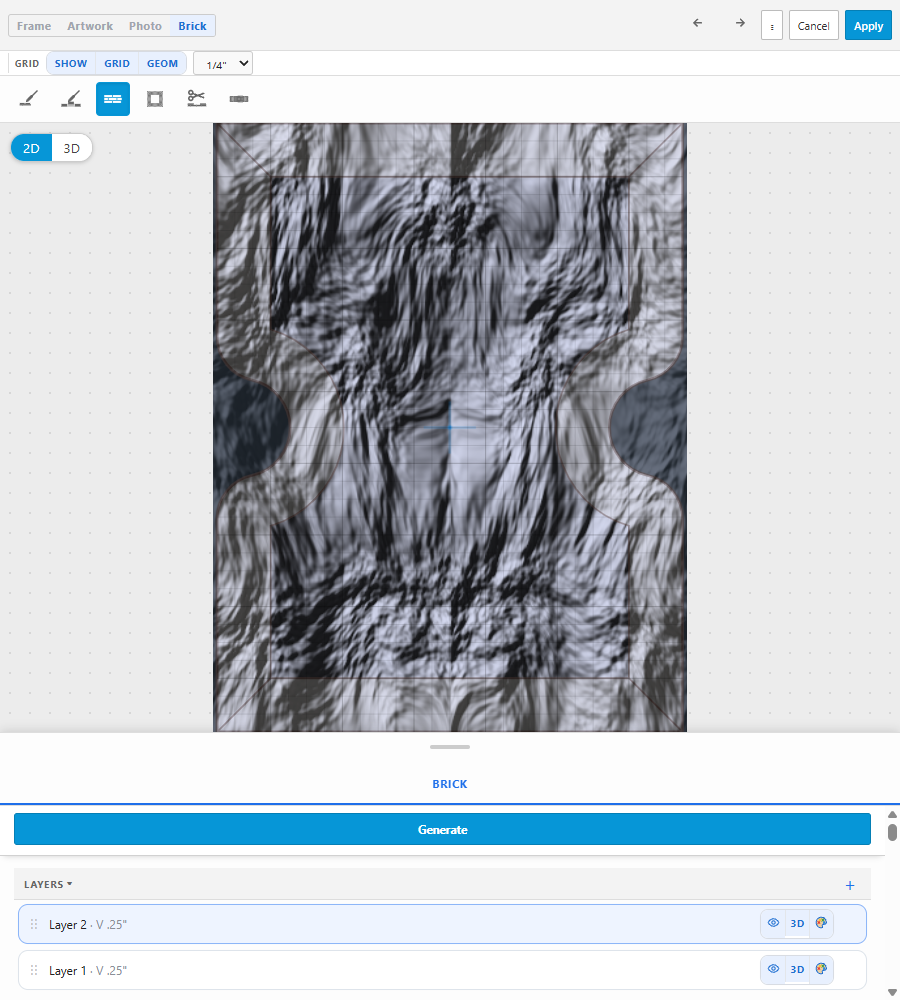900x1000 pixels.
Task: Grab the Layer 1 drag handle
Action: click(34, 970)
